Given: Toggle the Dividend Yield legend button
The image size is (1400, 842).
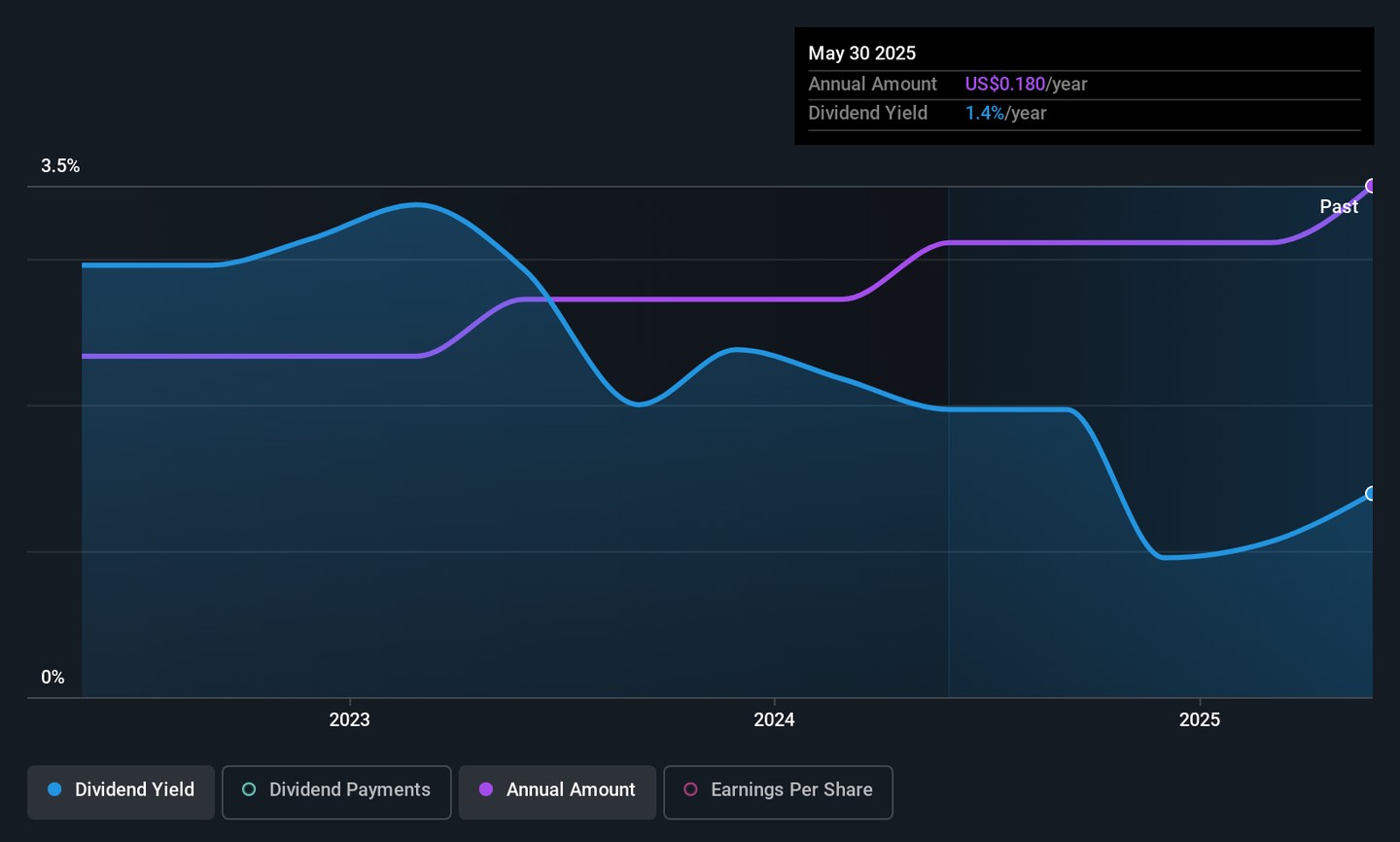Looking at the screenshot, I should [121, 791].
